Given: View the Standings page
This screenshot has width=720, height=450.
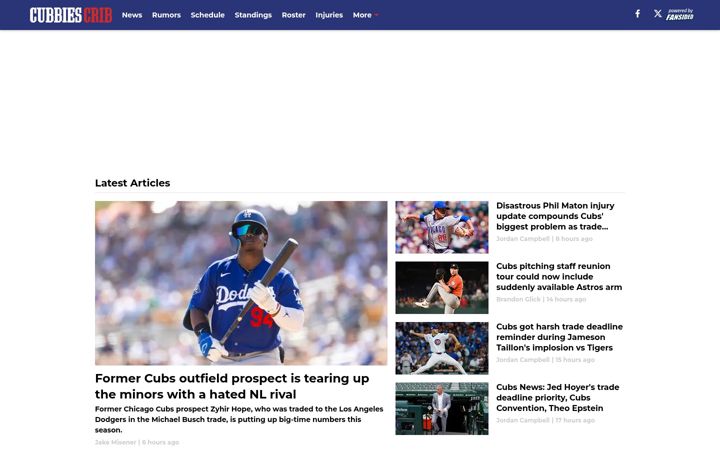Looking at the screenshot, I should pos(253,15).
